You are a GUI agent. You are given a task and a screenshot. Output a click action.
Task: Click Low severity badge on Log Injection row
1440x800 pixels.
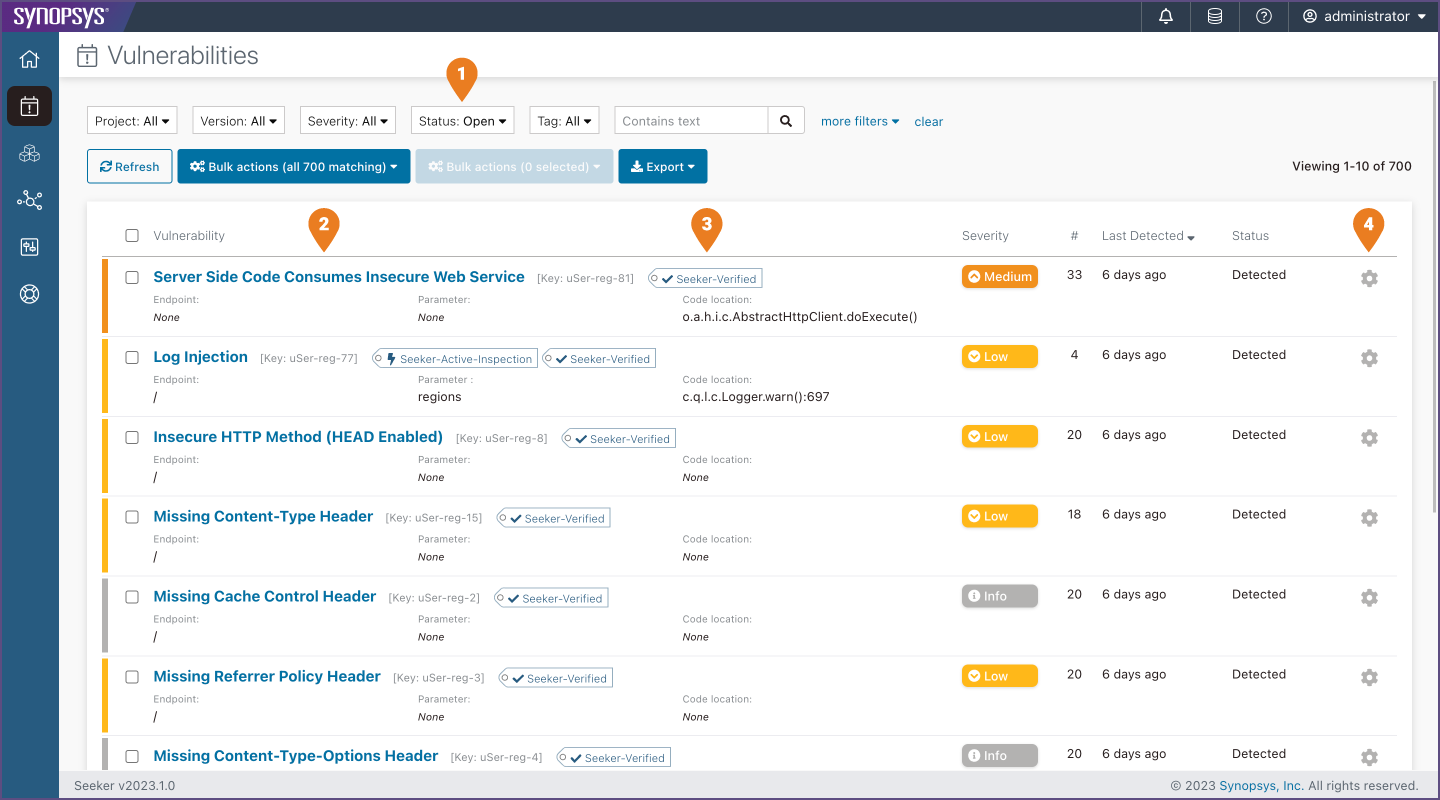tap(999, 356)
